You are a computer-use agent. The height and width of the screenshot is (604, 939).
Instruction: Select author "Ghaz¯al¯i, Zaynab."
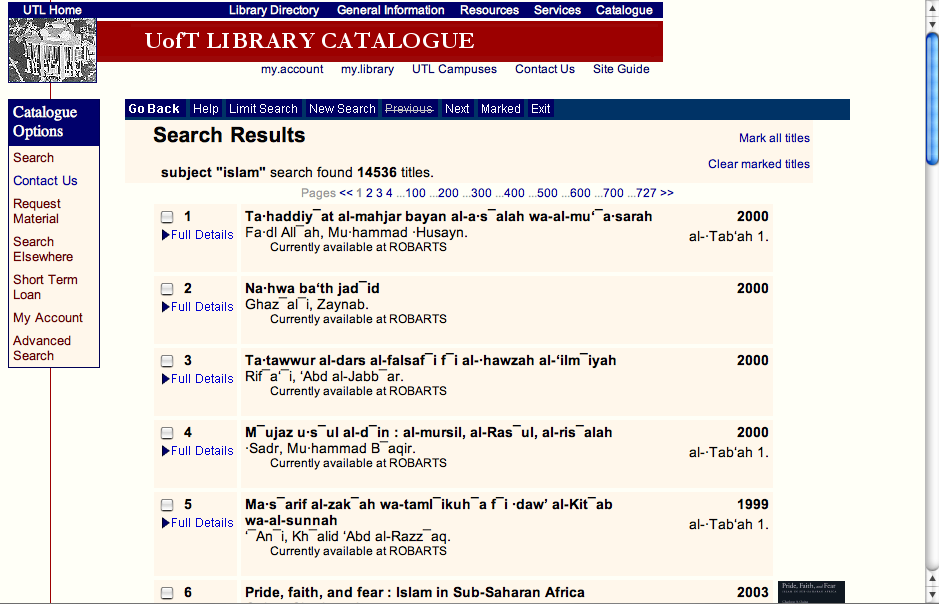coord(307,304)
